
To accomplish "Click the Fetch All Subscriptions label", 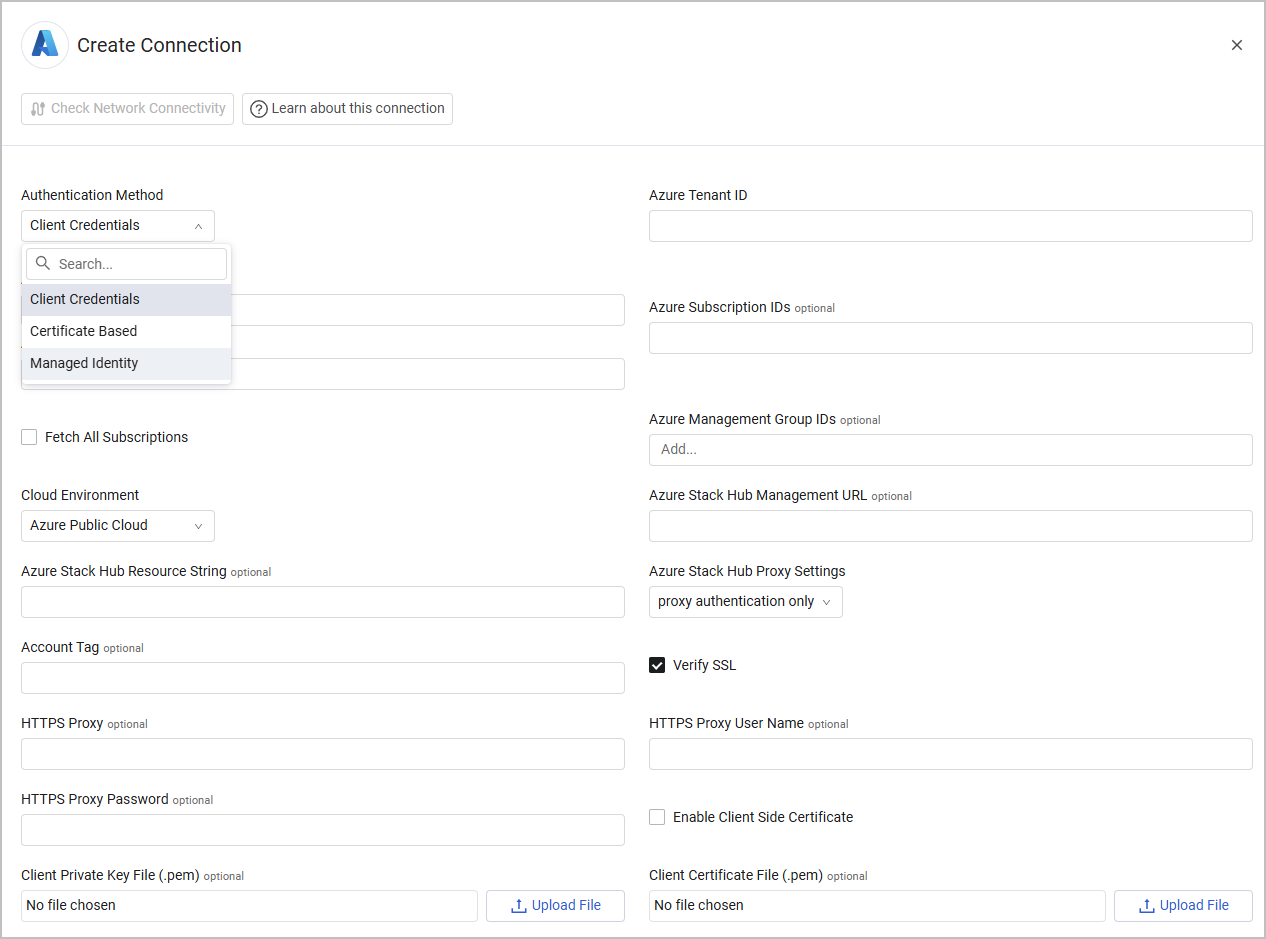I will coord(116,437).
